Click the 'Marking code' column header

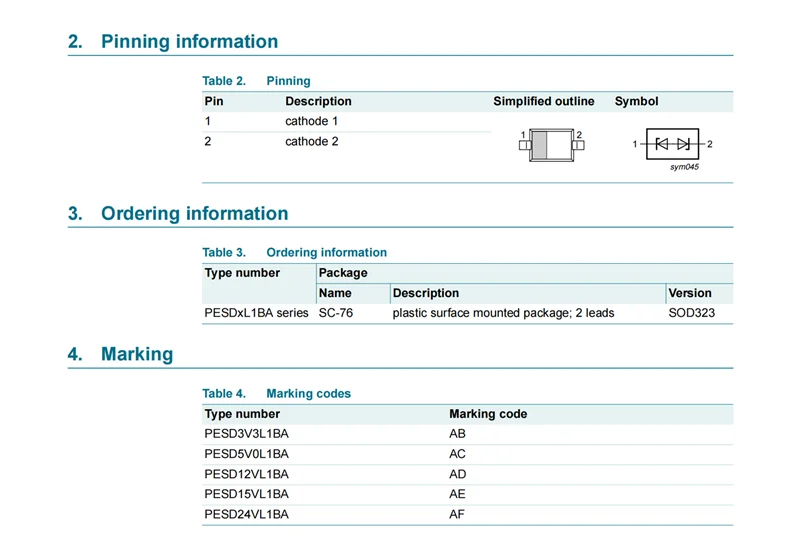[x=488, y=414]
